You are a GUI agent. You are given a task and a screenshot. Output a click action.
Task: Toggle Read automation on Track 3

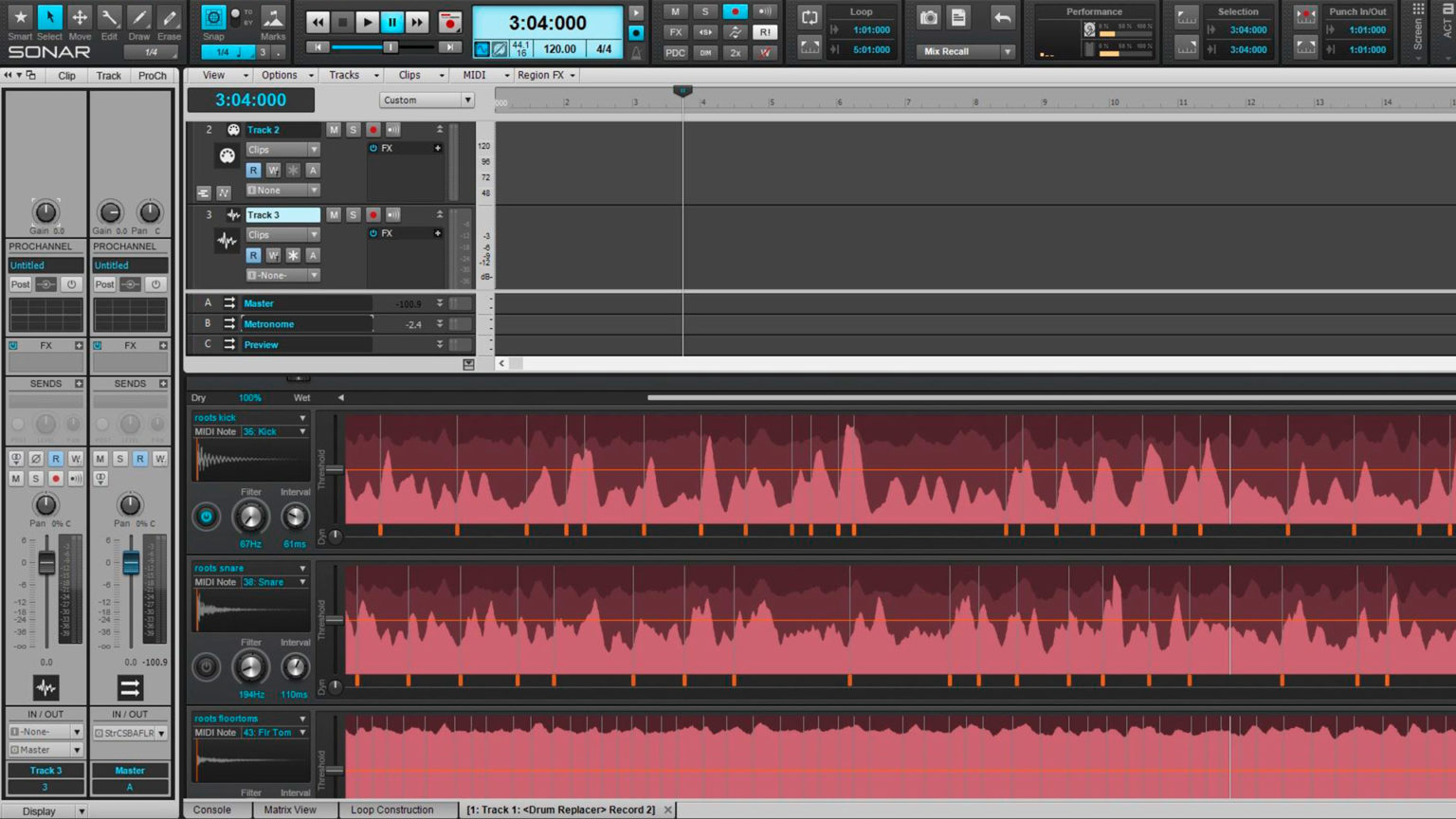pos(253,256)
